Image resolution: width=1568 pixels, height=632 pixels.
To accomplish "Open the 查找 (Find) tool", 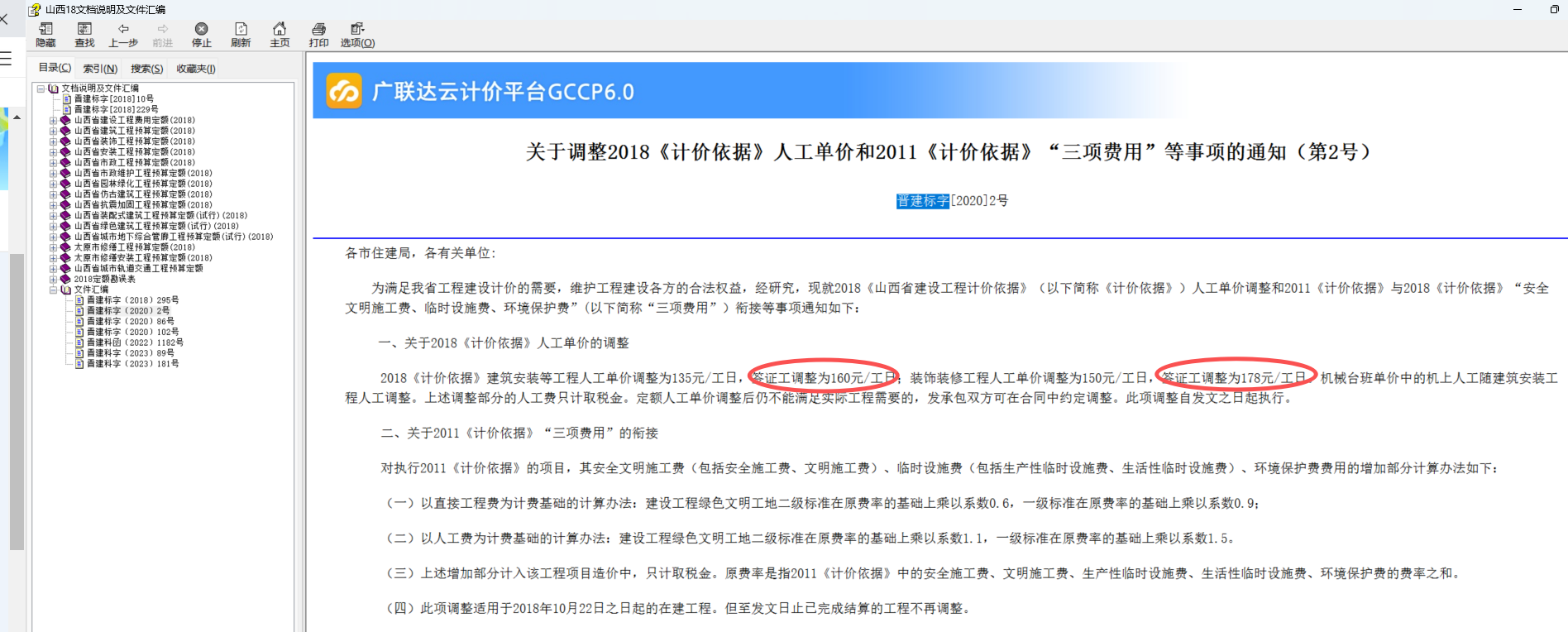I will 84,35.
